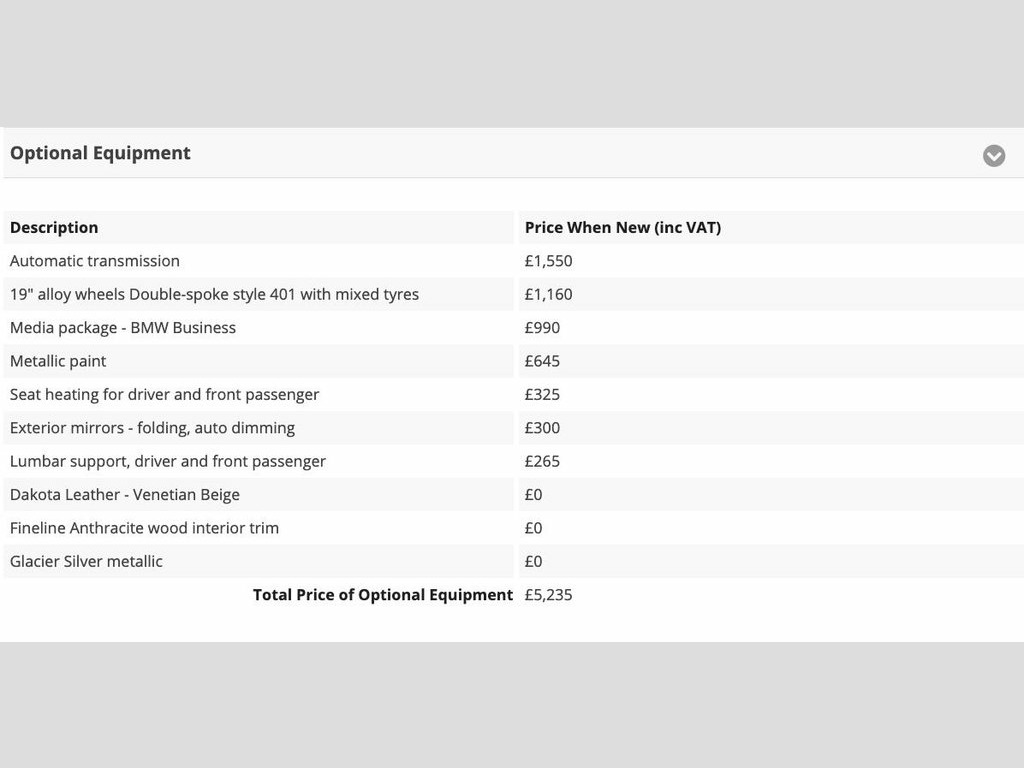
Task: Click the £1,550 automatic transmission price
Action: click(x=548, y=261)
